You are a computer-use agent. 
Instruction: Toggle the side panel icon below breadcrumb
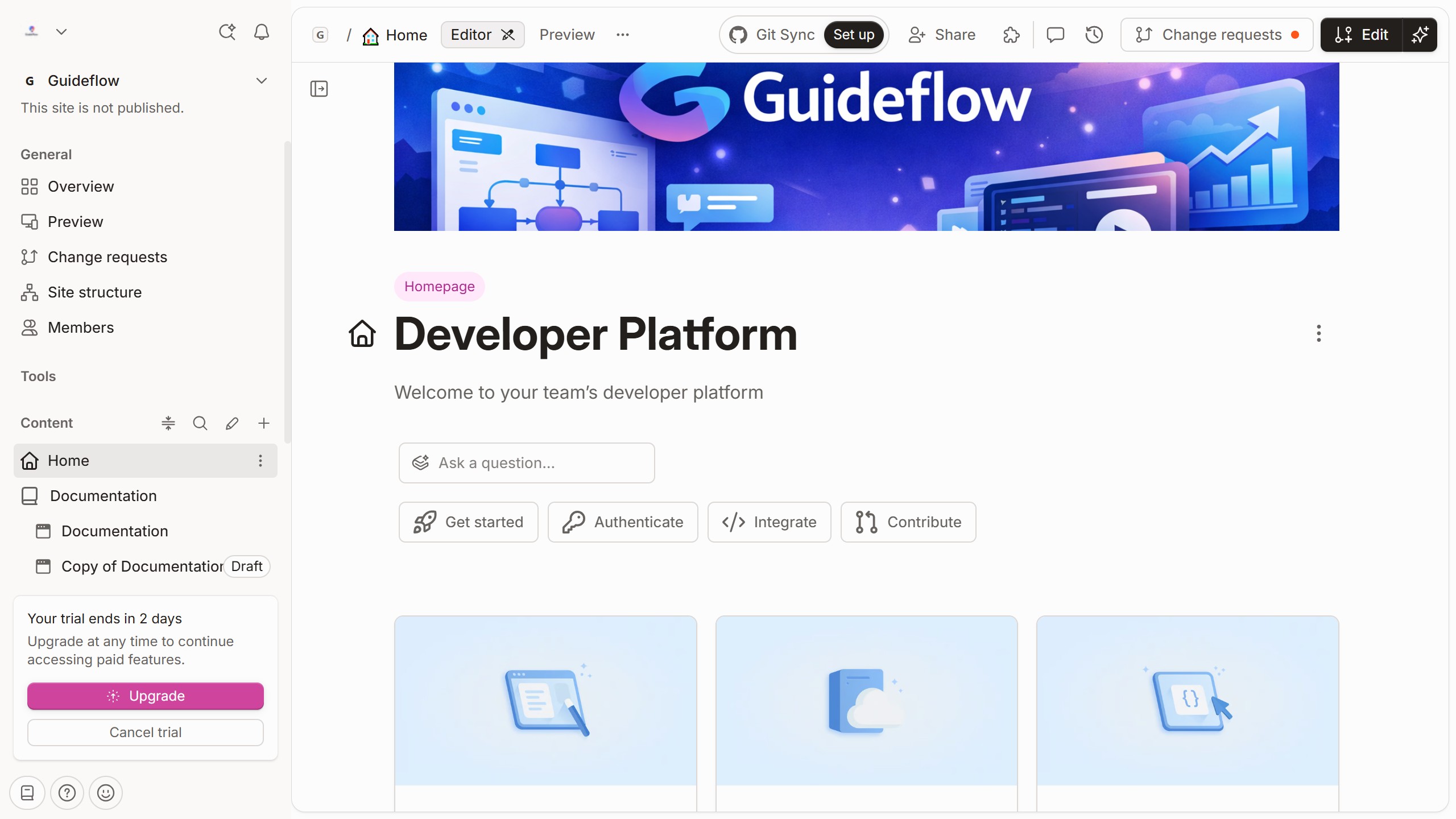(319, 89)
